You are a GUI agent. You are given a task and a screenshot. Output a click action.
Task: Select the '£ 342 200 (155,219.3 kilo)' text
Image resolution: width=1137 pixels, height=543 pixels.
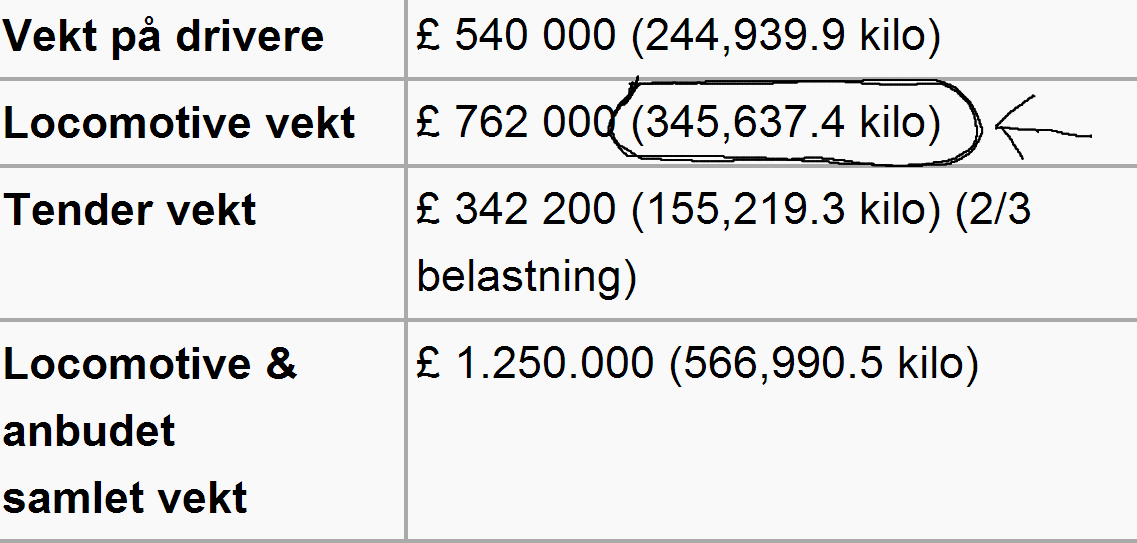(679, 210)
